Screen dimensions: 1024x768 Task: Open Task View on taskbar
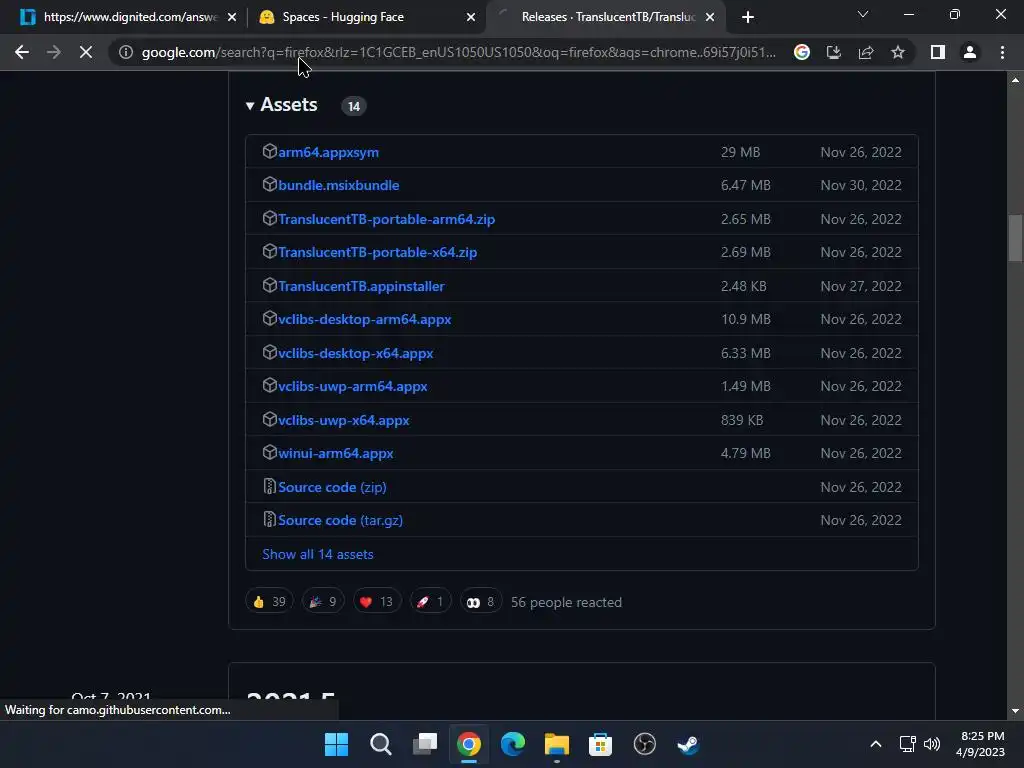click(424, 744)
